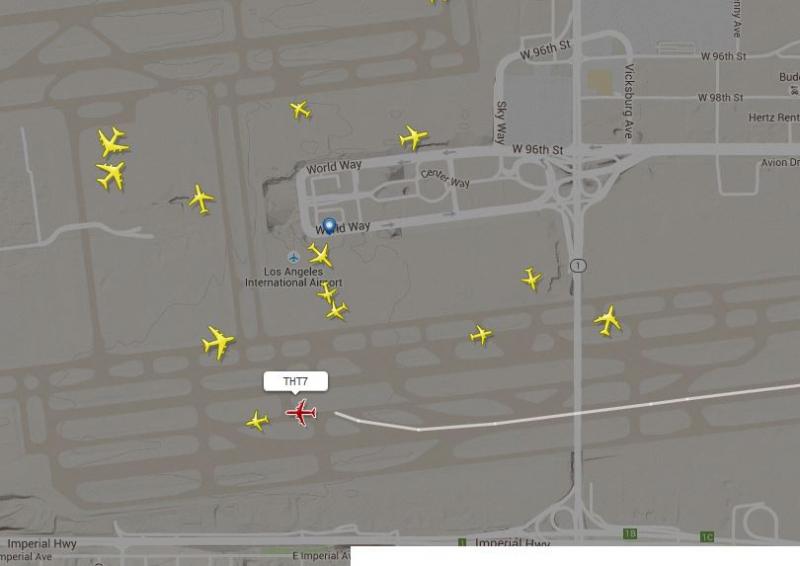Select the upper plane of the far-left pair
The width and height of the screenshot is (800, 566).
pyautogui.click(x=113, y=142)
